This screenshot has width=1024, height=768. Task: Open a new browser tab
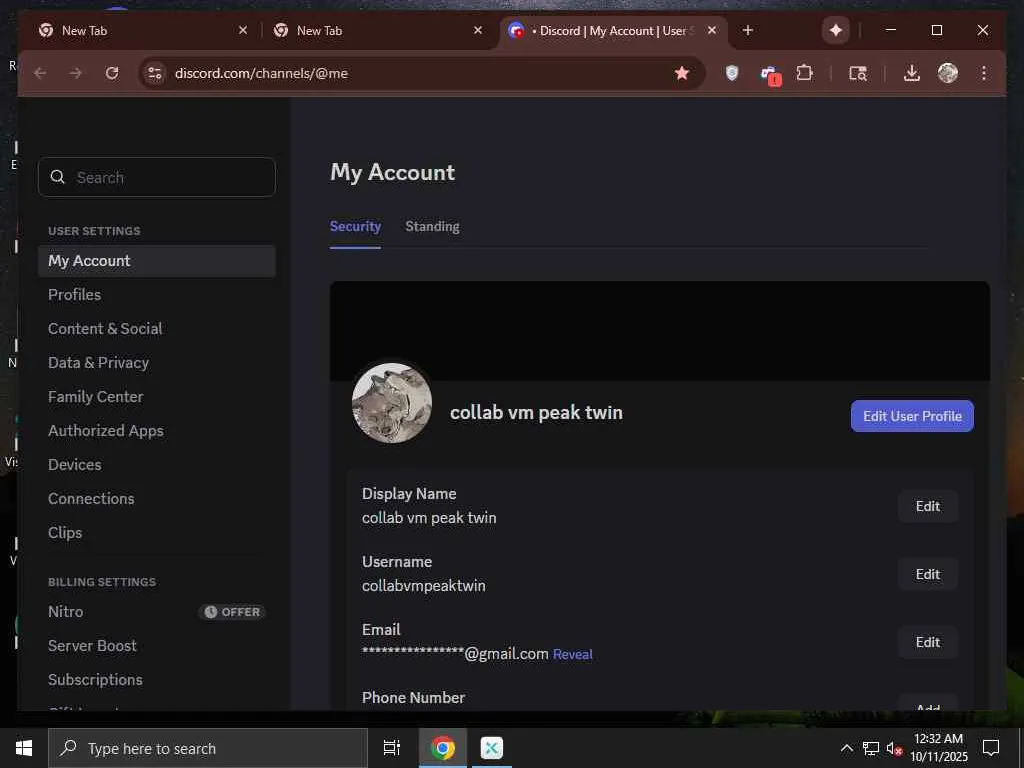(748, 30)
